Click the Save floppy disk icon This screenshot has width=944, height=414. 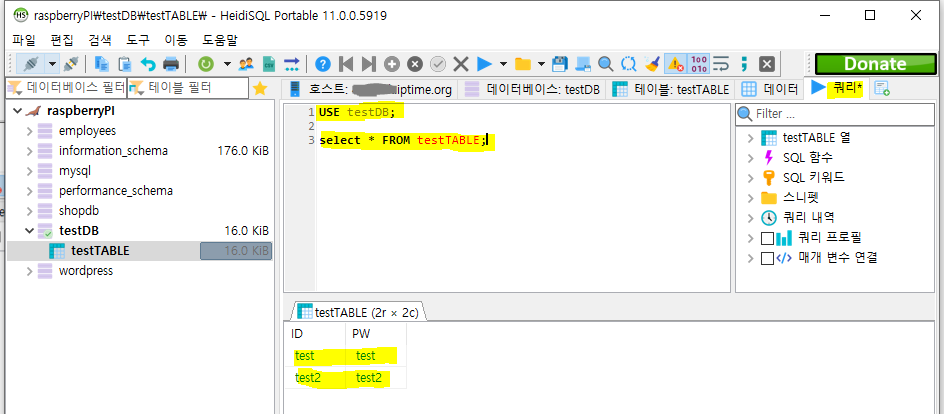point(560,63)
